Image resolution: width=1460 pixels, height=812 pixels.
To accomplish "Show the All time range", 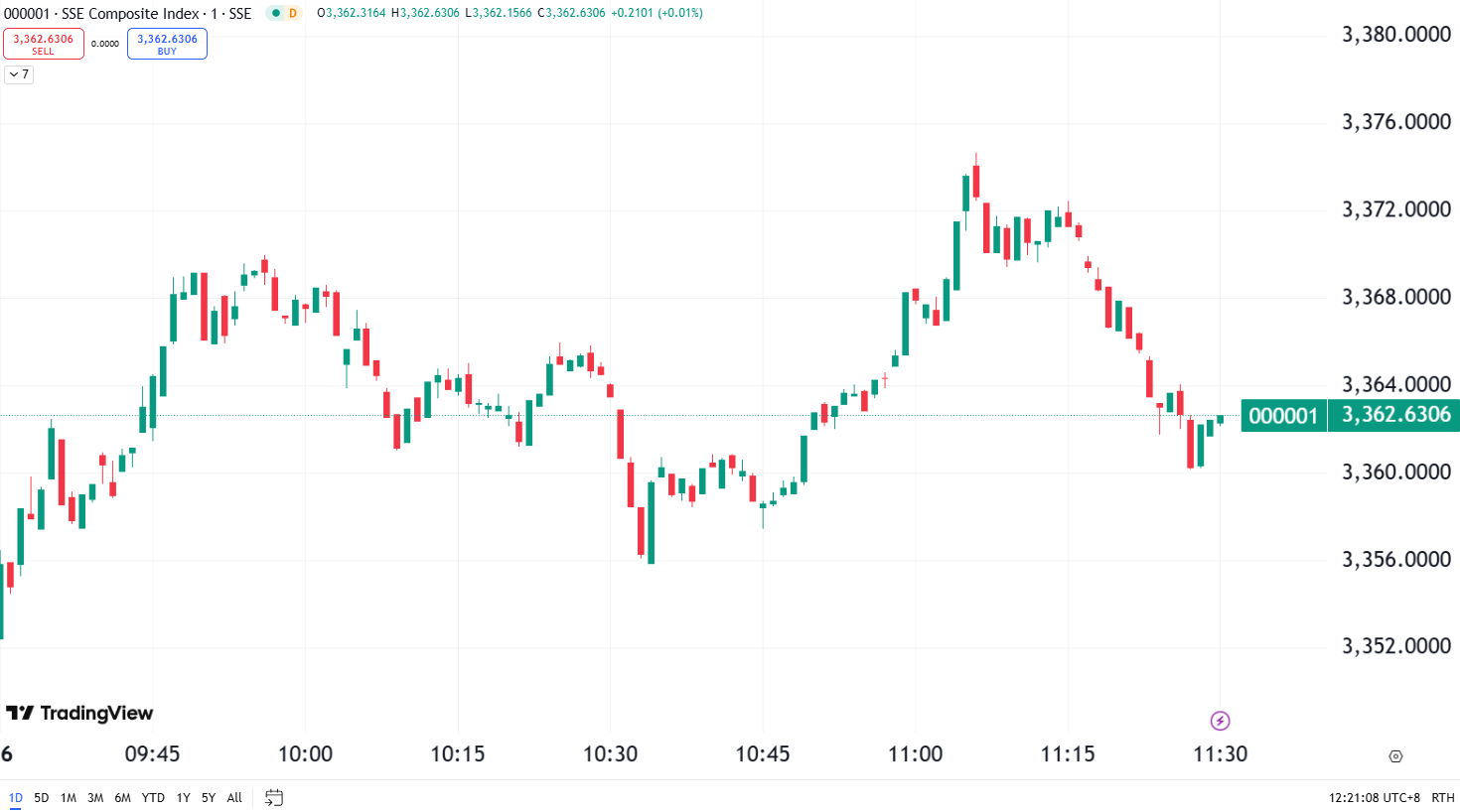I will click(x=234, y=797).
